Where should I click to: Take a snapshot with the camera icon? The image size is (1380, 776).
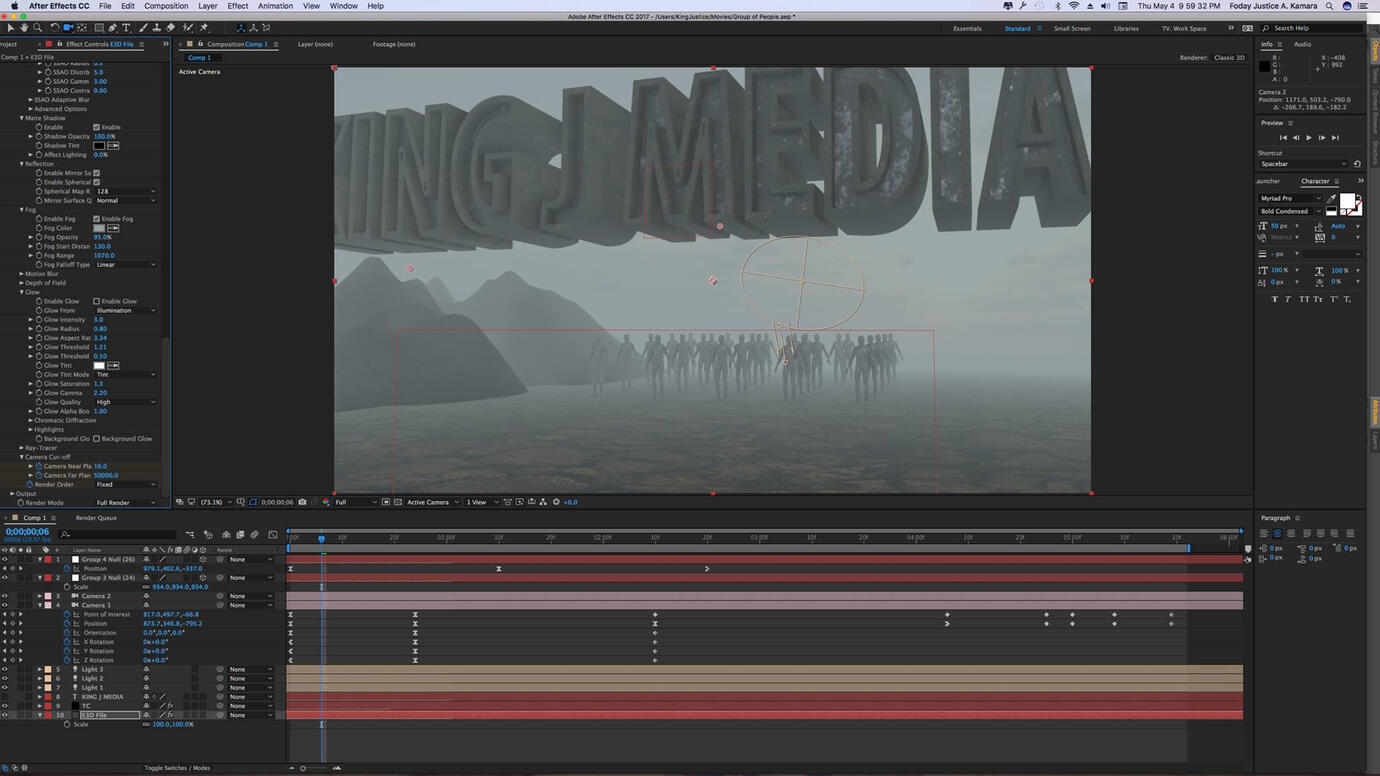coord(302,502)
